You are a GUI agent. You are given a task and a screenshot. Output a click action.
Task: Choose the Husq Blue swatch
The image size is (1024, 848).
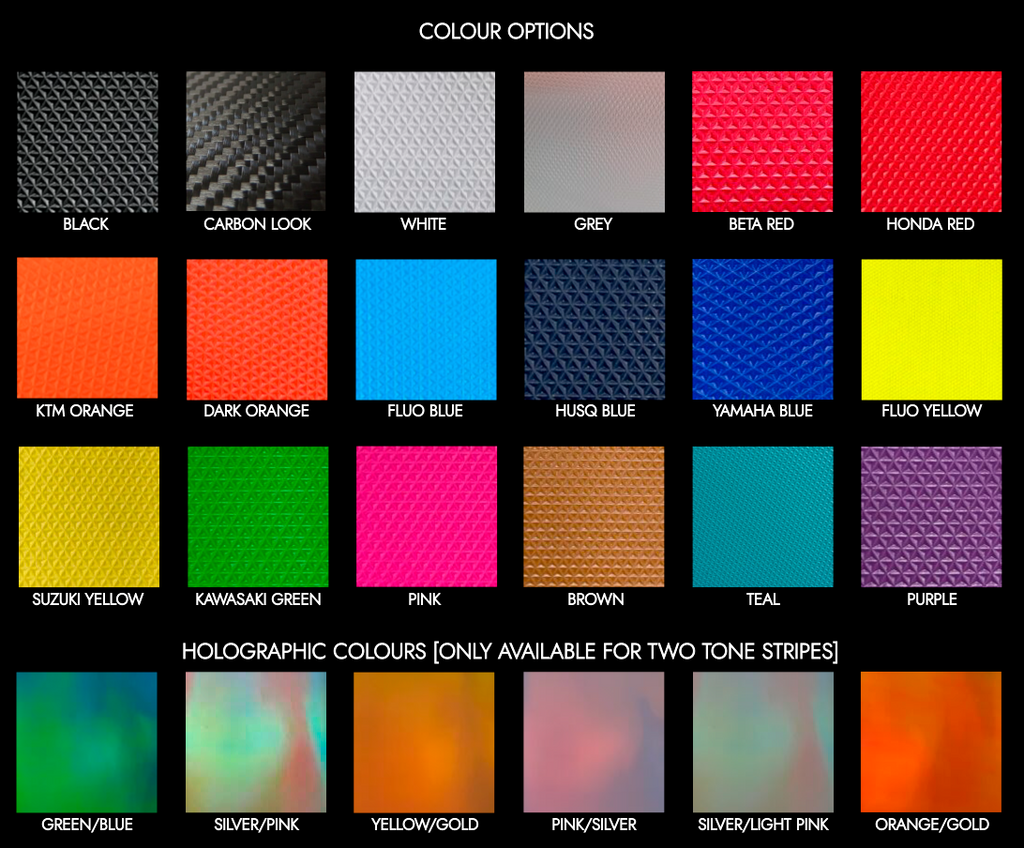[x=595, y=329]
